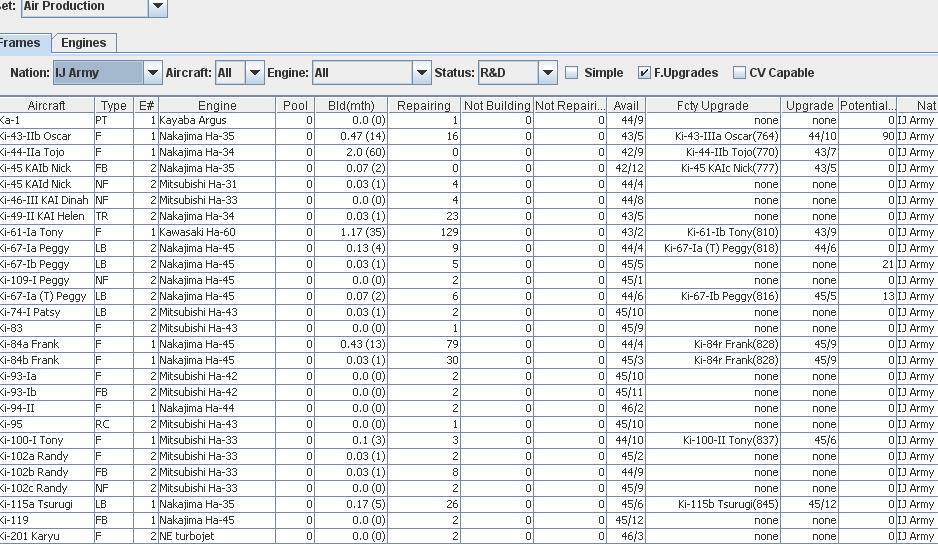Image resolution: width=938 pixels, height=545 pixels.
Task: Uncheck the F.Upgrades checkbox
Action: click(x=644, y=73)
